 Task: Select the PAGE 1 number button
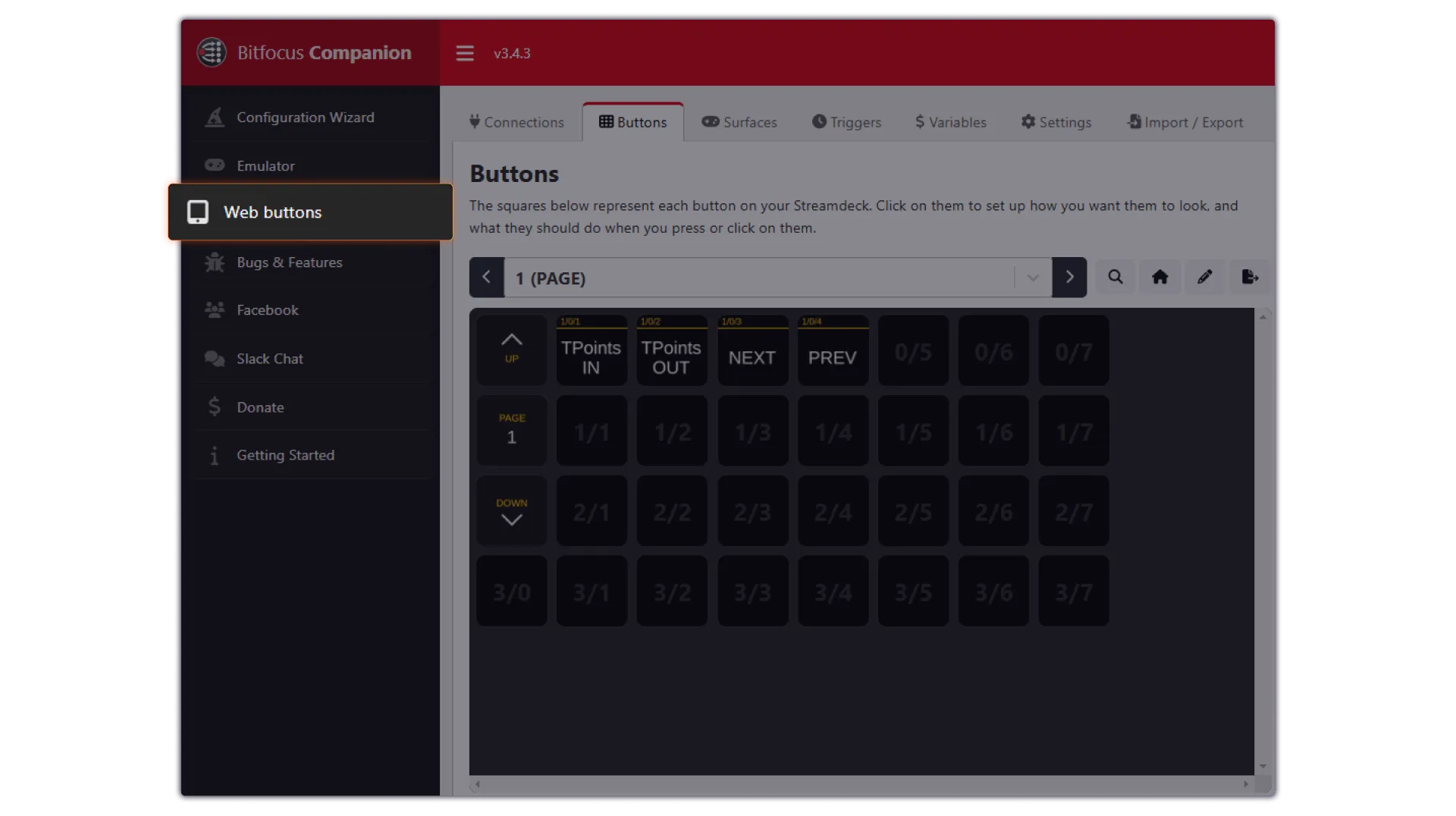pos(512,431)
